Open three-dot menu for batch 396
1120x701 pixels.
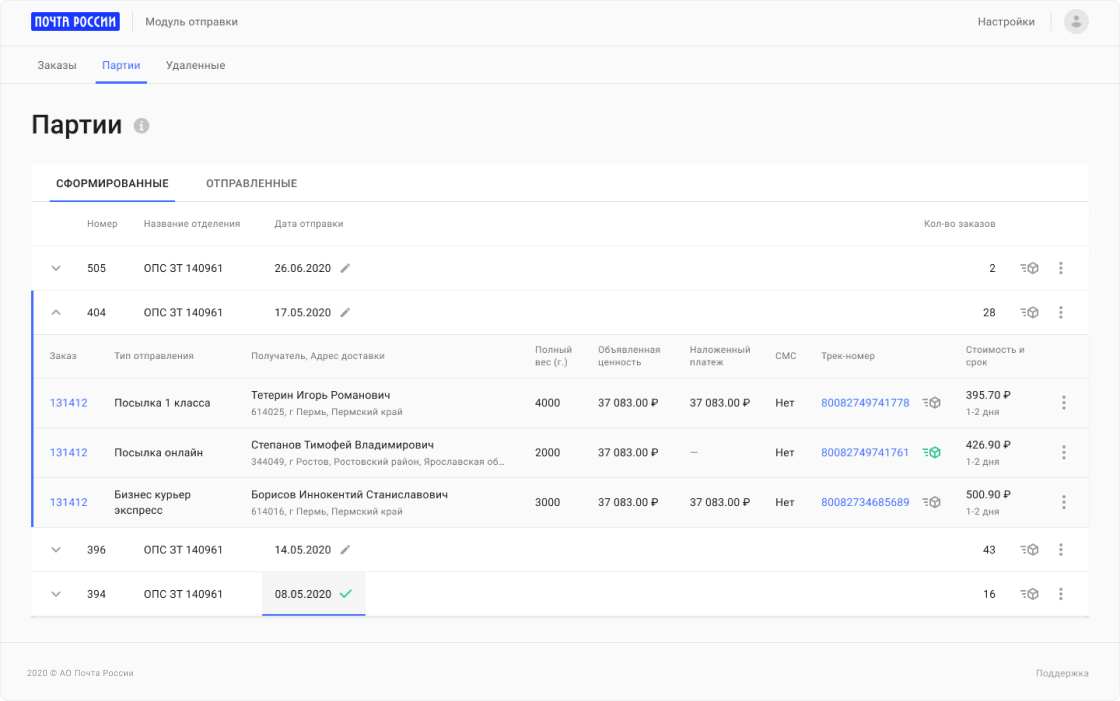coord(1061,550)
